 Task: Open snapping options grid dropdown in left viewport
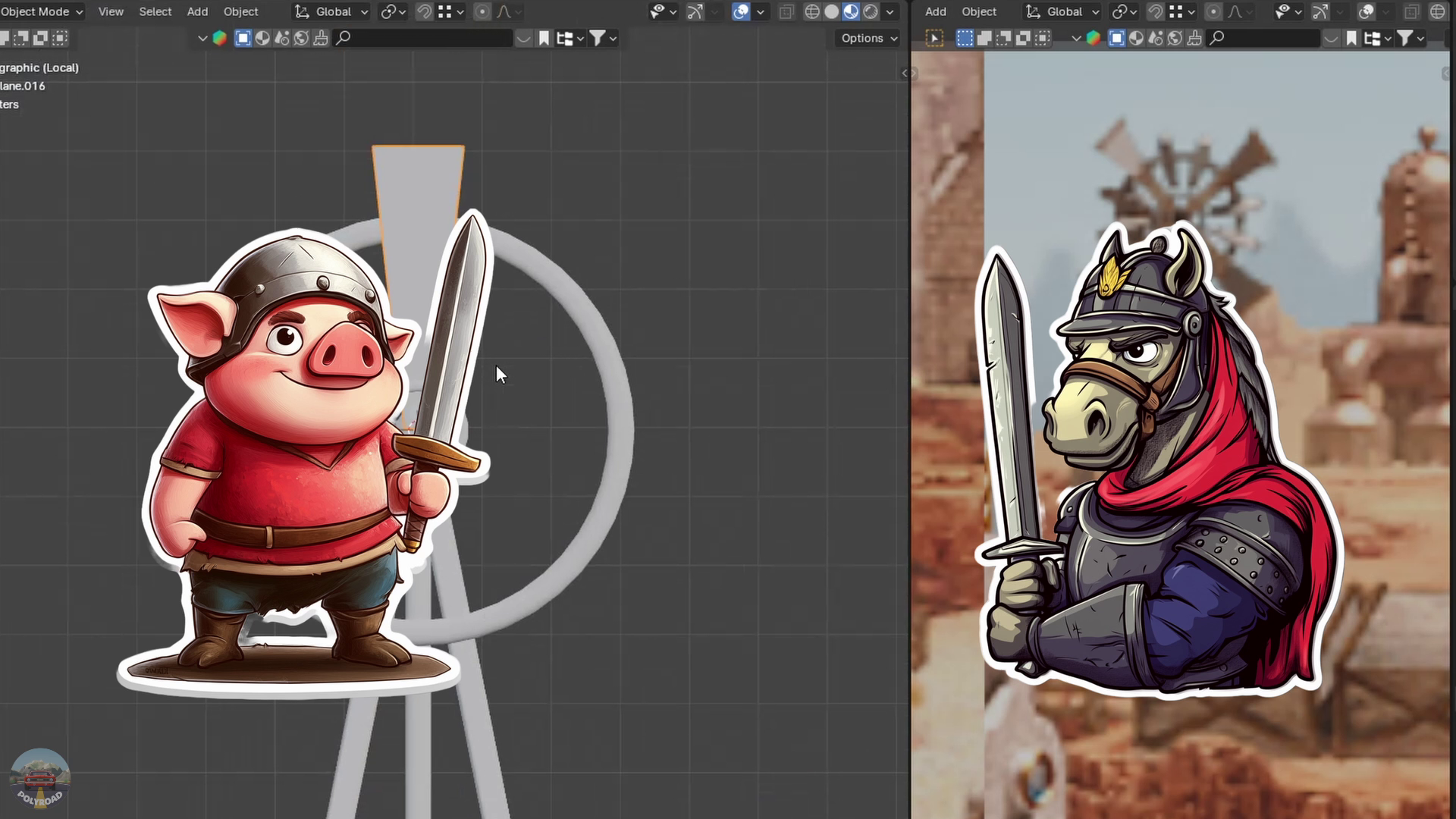pos(450,11)
